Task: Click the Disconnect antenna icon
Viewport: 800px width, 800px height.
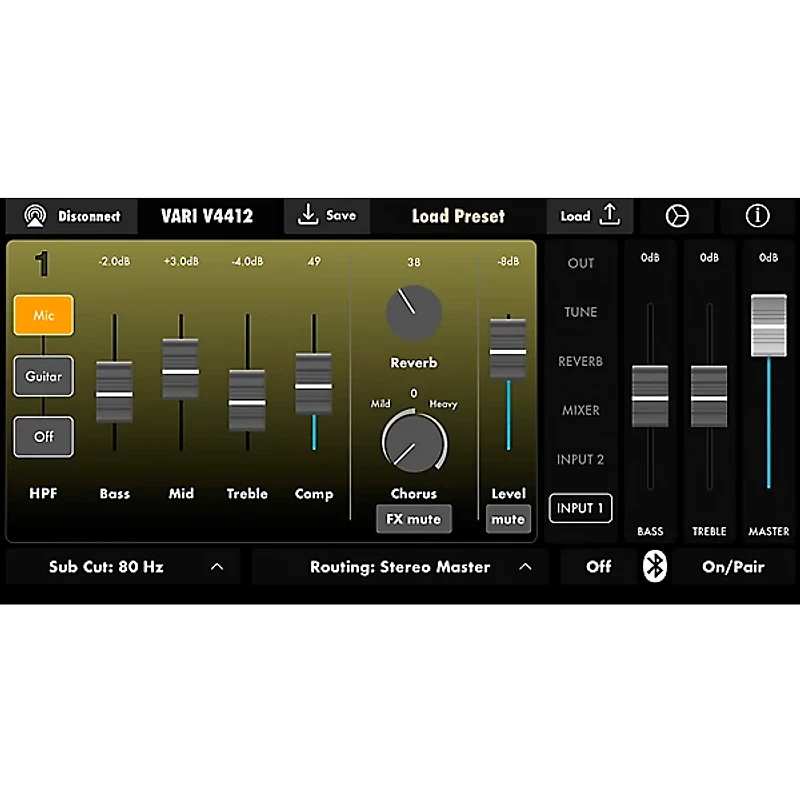Action: [x=37, y=215]
